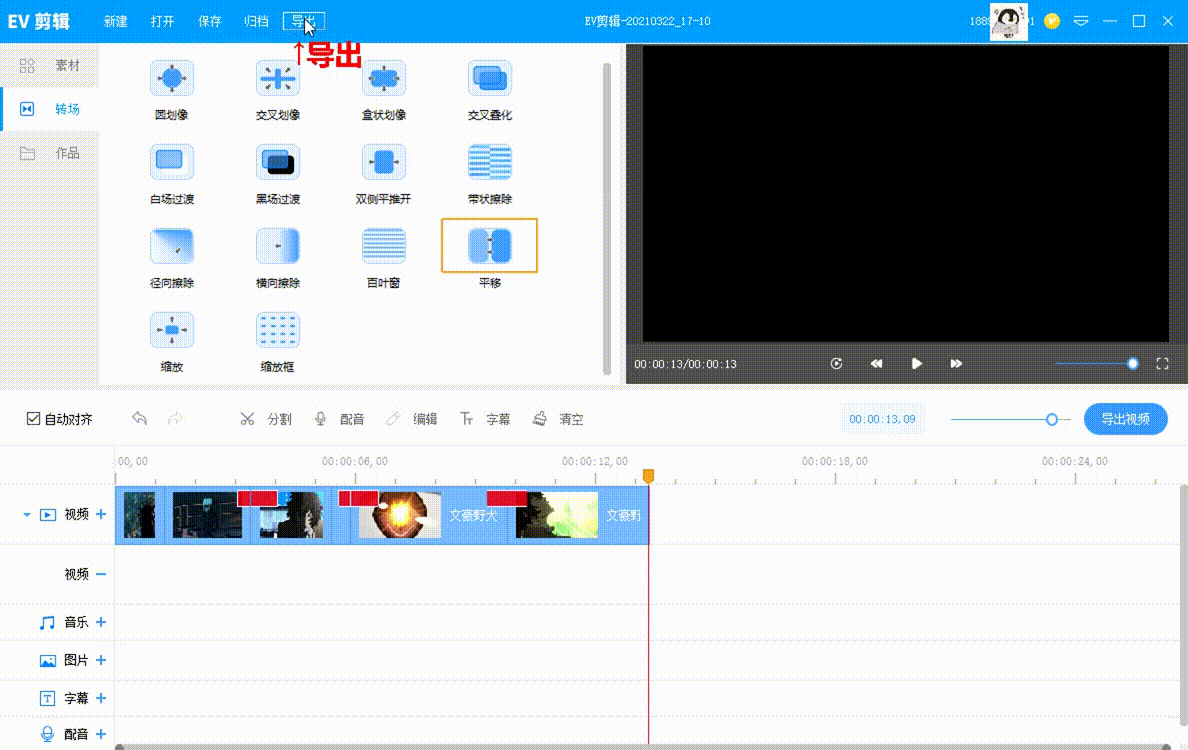Click the 分割 split tool

click(266, 419)
